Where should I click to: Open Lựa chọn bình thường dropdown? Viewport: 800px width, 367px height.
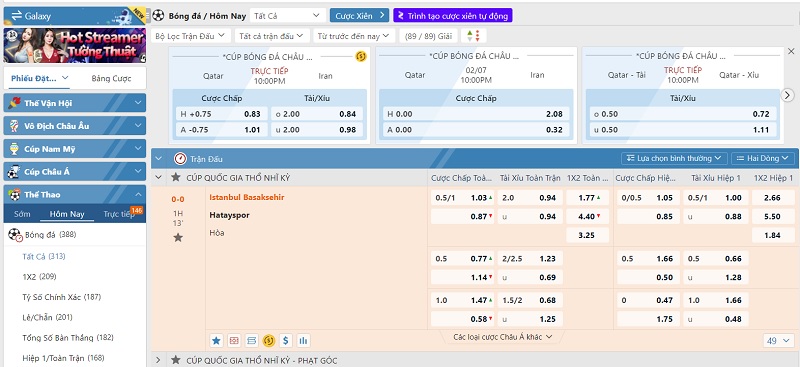click(x=674, y=158)
